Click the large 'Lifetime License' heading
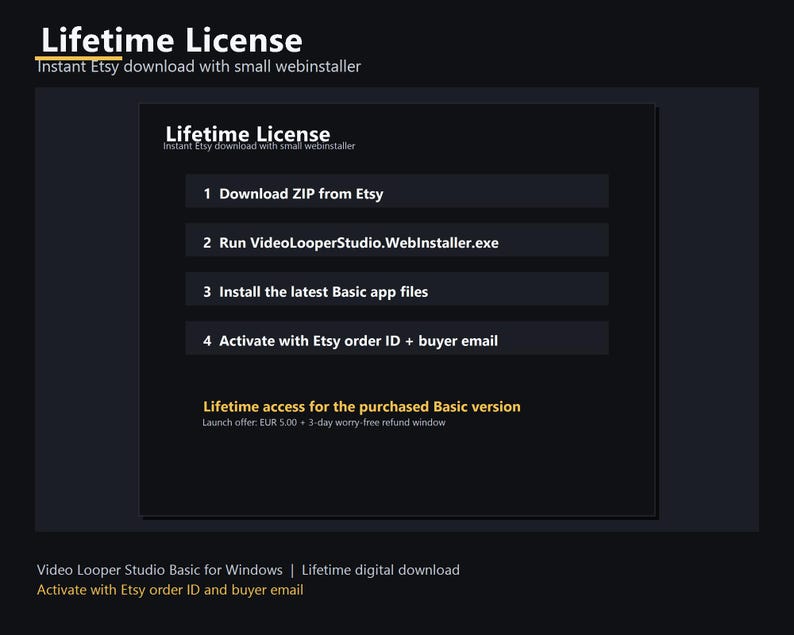The width and height of the screenshot is (794, 635). click(172, 40)
